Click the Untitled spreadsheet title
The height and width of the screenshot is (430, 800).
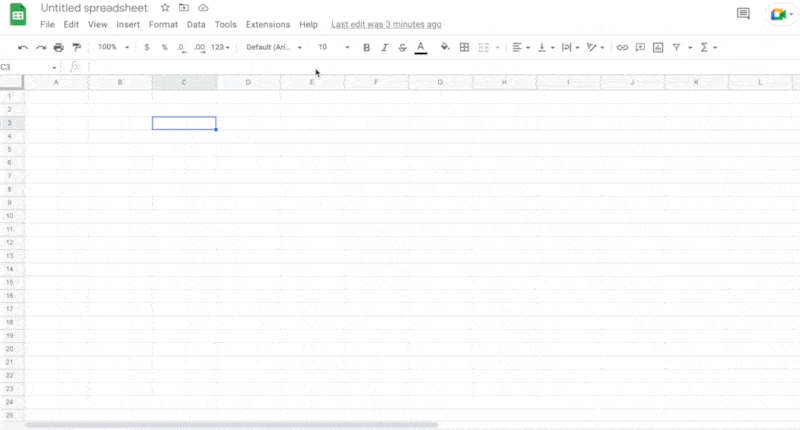pyautogui.click(x=94, y=8)
